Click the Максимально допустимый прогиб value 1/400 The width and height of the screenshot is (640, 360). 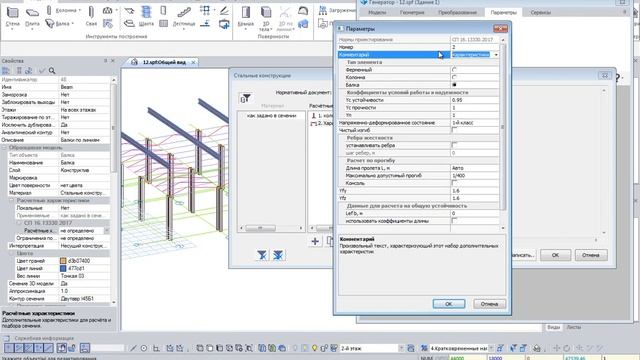[x=474, y=176]
